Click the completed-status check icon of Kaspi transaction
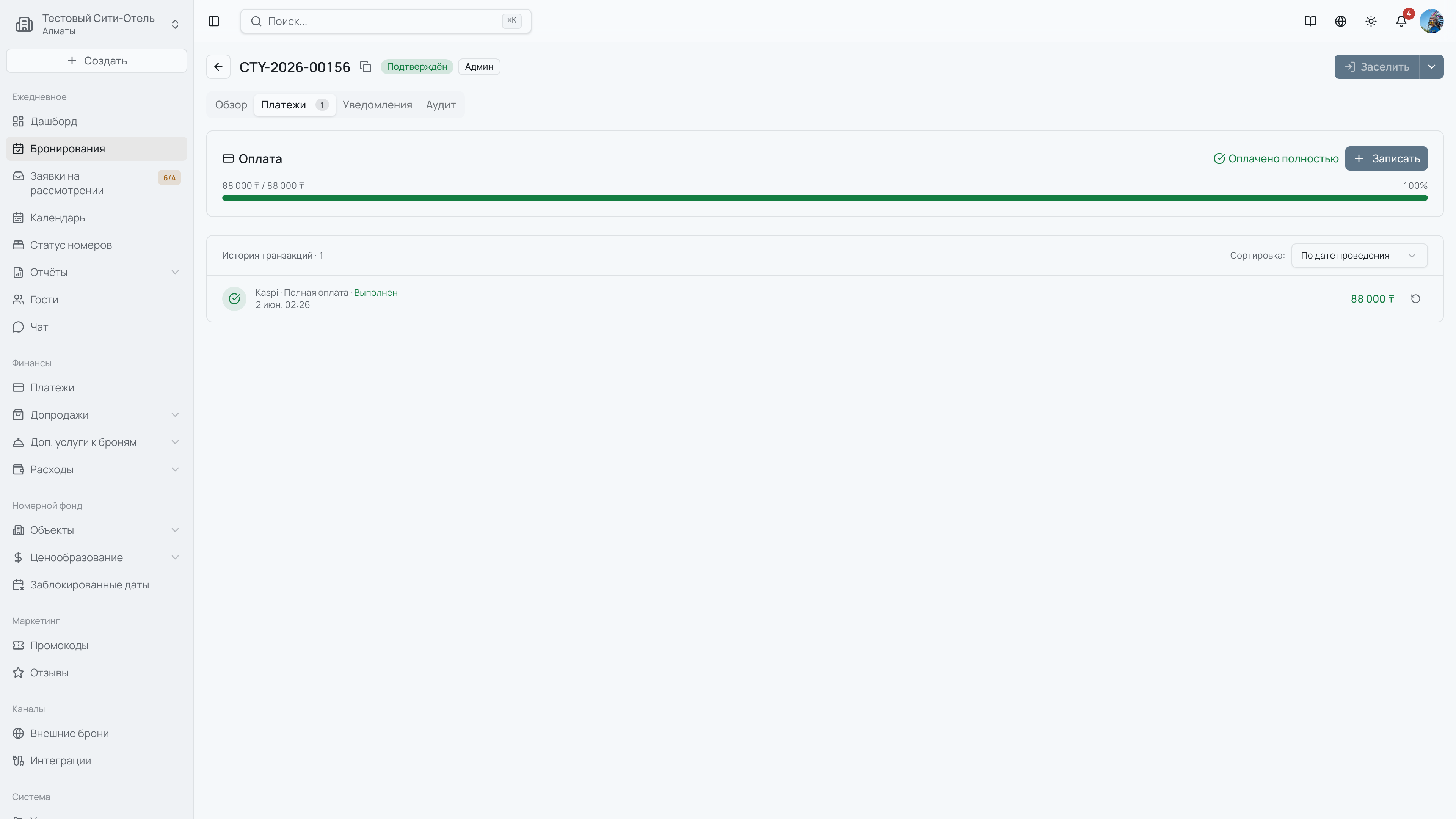Viewport: 1456px width, 819px height. coord(234,298)
